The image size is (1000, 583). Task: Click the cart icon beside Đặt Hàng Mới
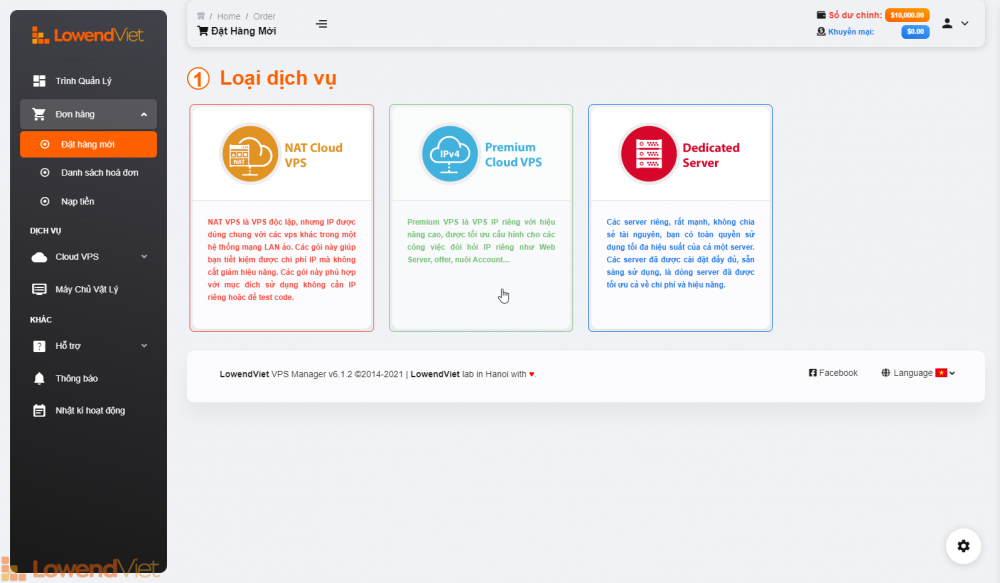click(203, 31)
